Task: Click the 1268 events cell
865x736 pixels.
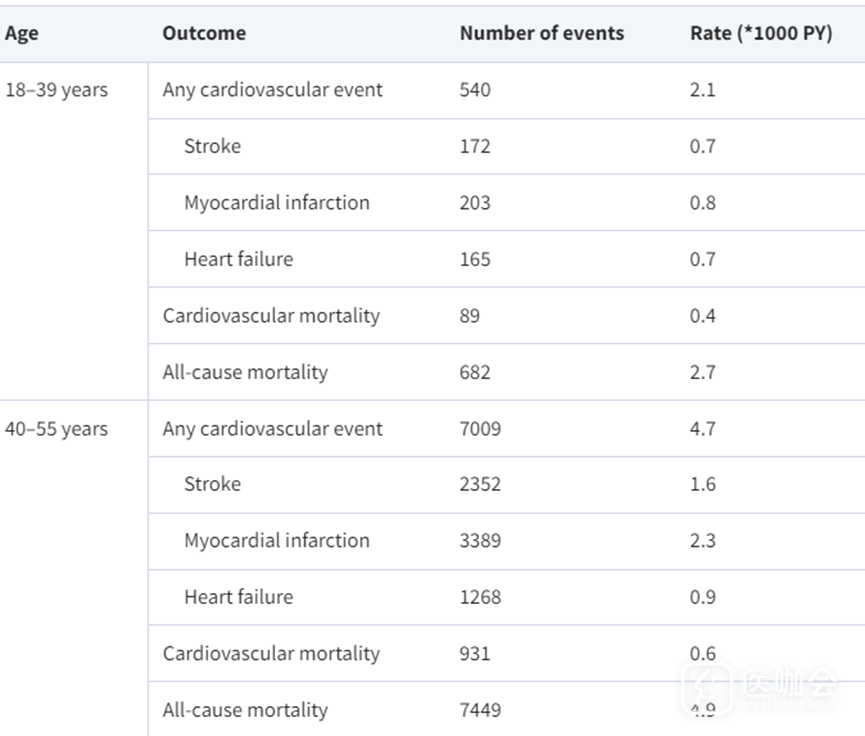Action: point(480,597)
